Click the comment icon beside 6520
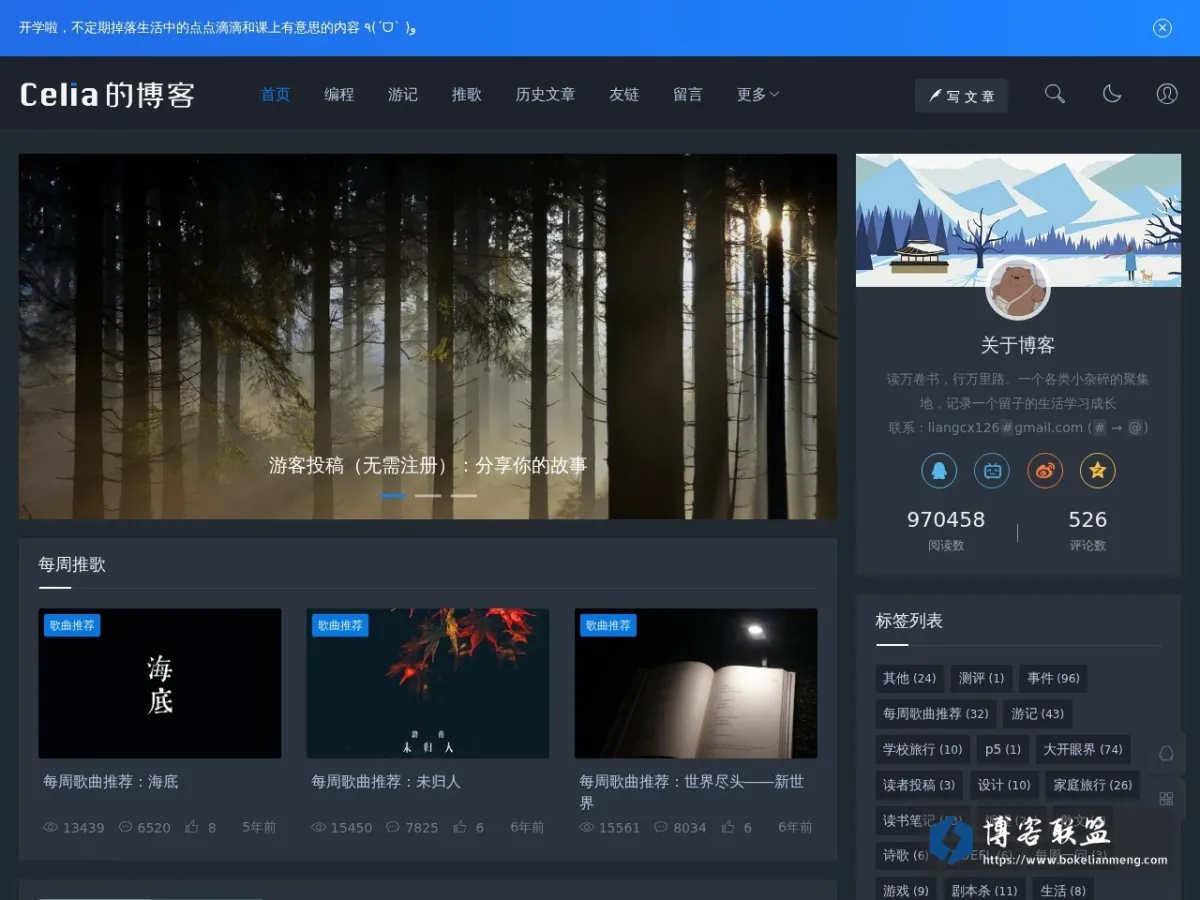 click(x=126, y=827)
